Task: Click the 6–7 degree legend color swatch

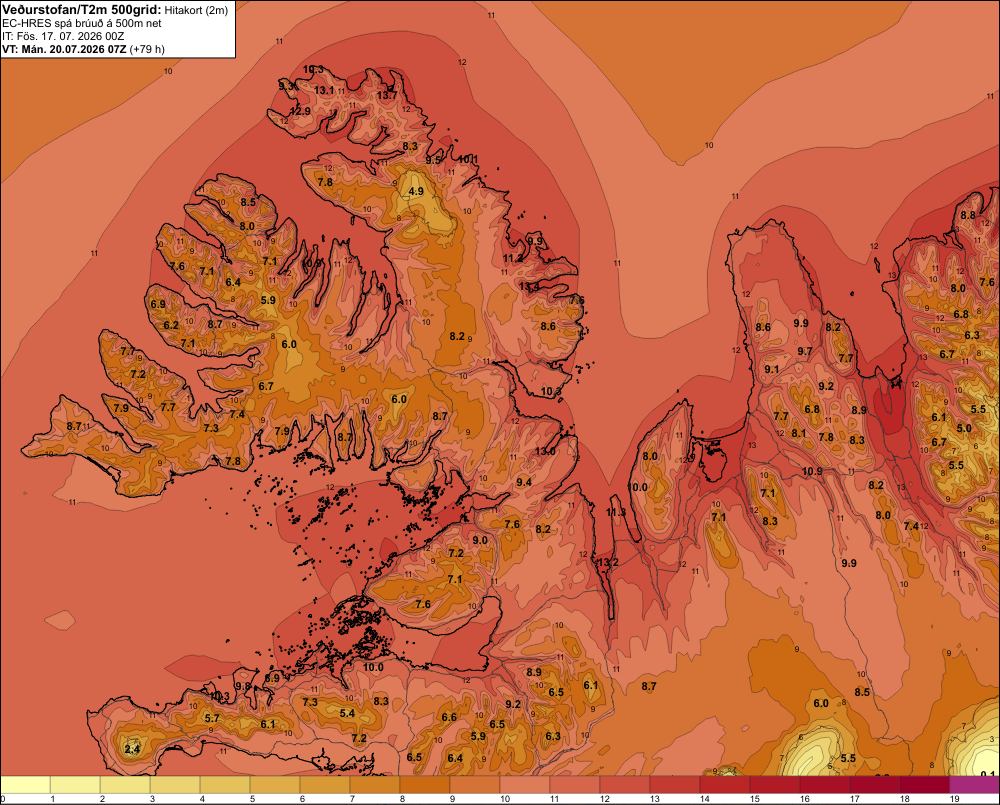Action: (325, 785)
